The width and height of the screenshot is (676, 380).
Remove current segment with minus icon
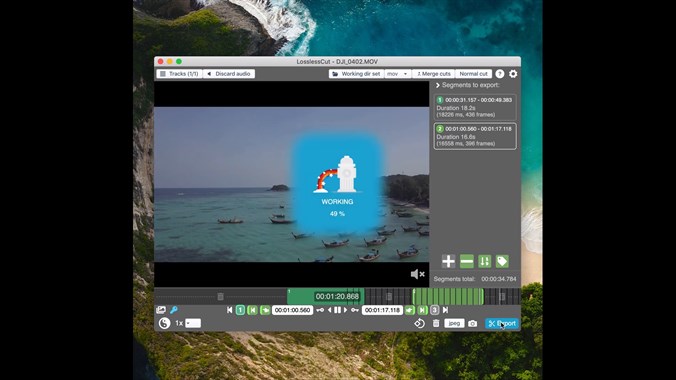click(466, 261)
